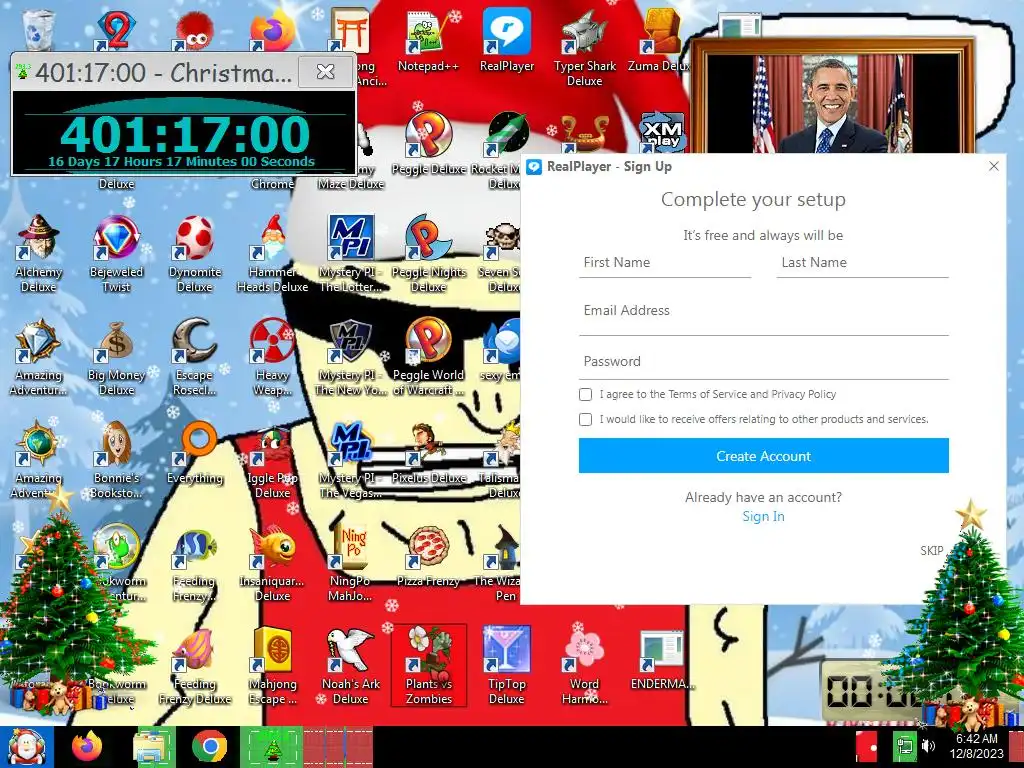Screen dimensions: 1024x768
Task: Close the RealPlayer Sign Up dialog
Action: pyautogui.click(x=993, y=167)
